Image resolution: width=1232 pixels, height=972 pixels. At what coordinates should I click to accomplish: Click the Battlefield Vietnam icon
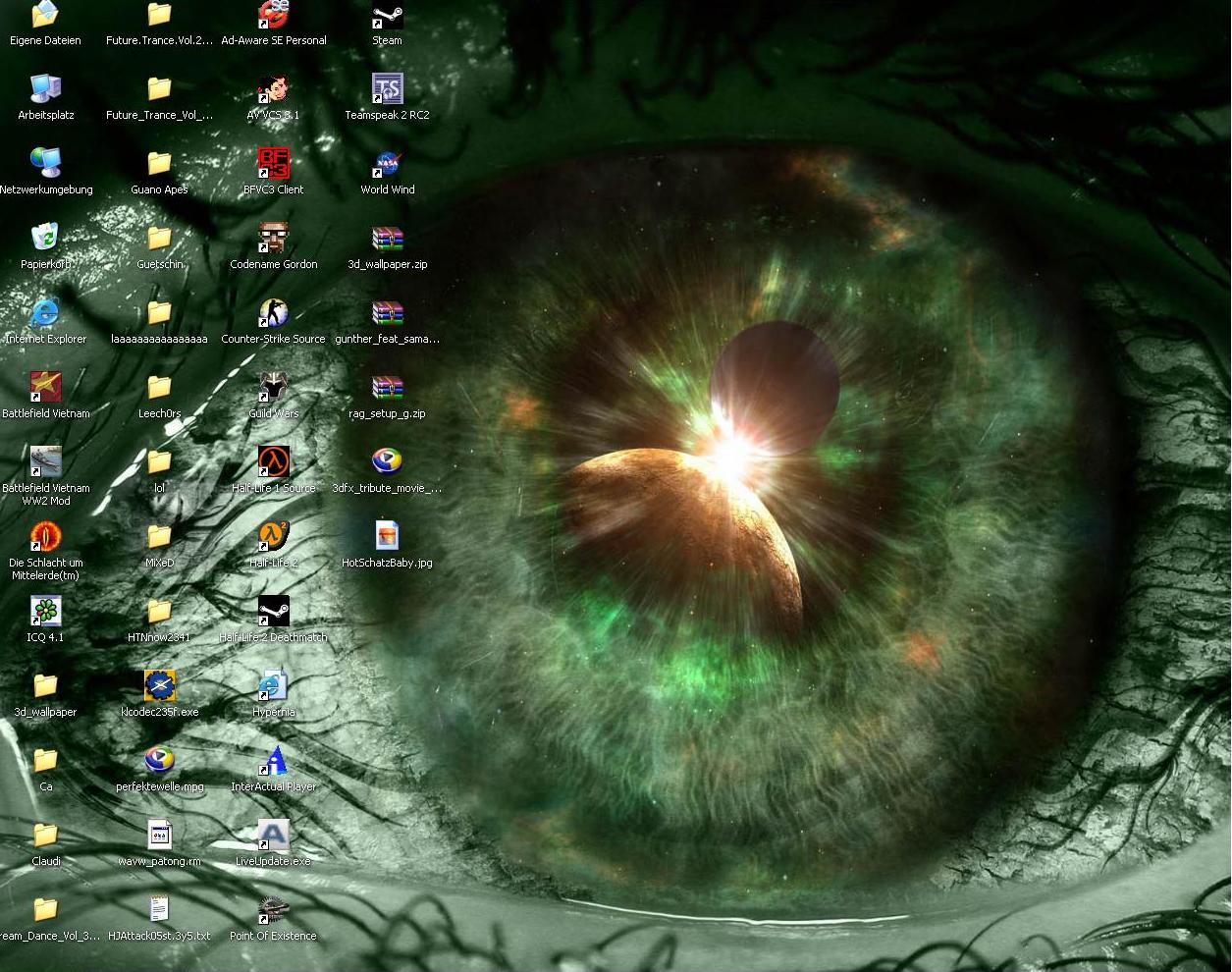click(x=45, y=388)
